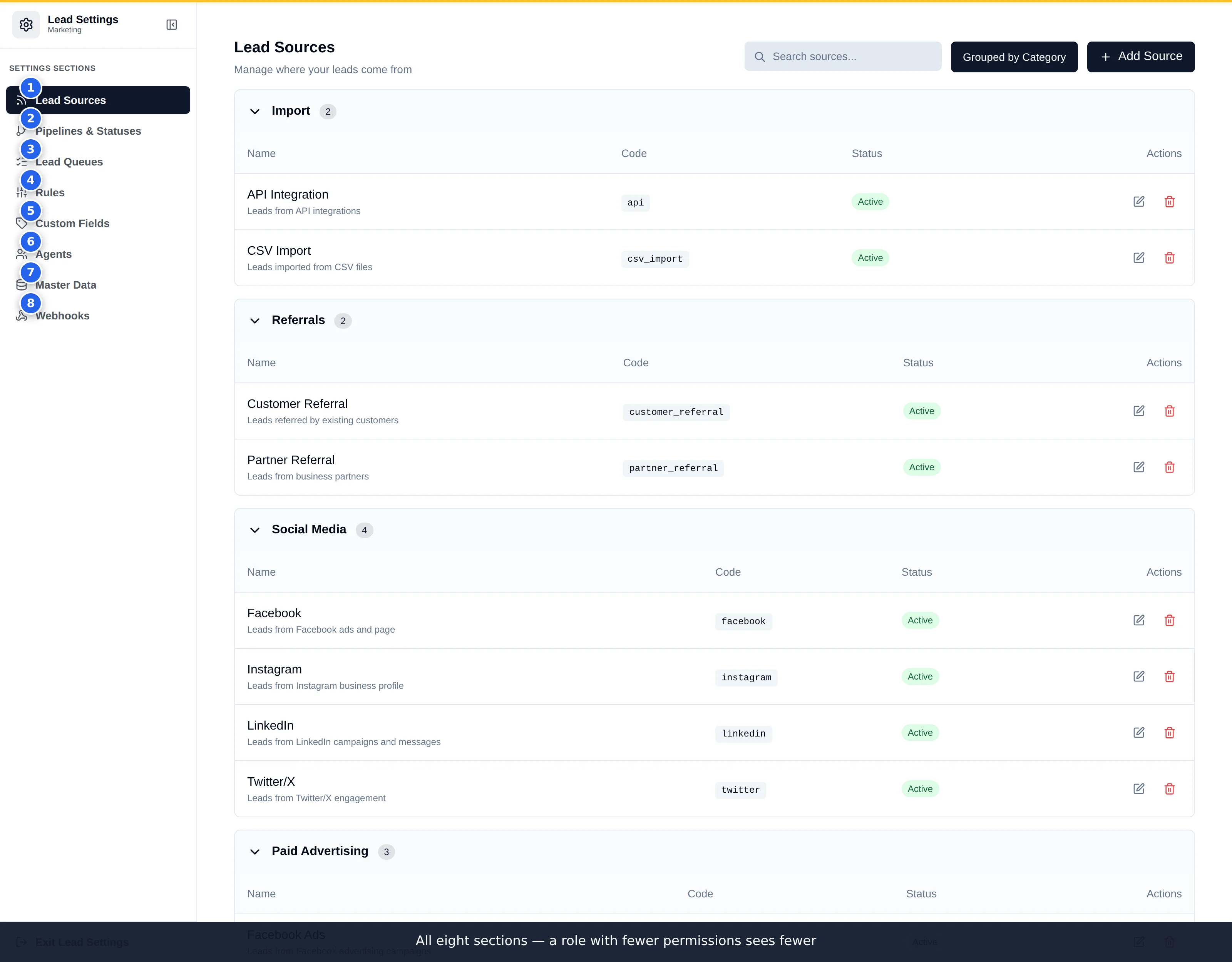Select the facebook code chip
Viewport: 1232px width, 962px height.
pyautogui.click(x=743, y=621)
